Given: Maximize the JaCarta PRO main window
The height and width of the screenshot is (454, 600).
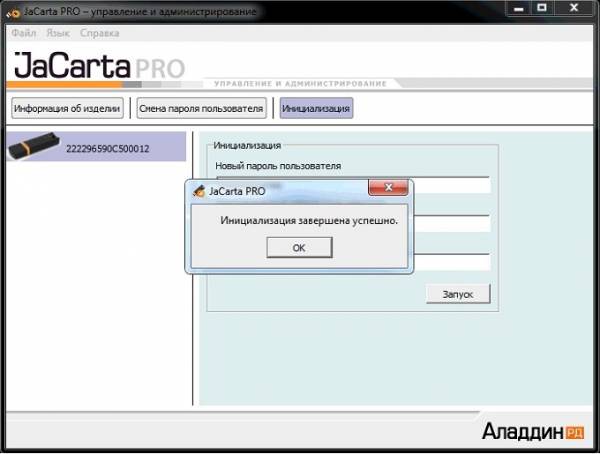Looking at the screenshot, I should click(542, 8).
